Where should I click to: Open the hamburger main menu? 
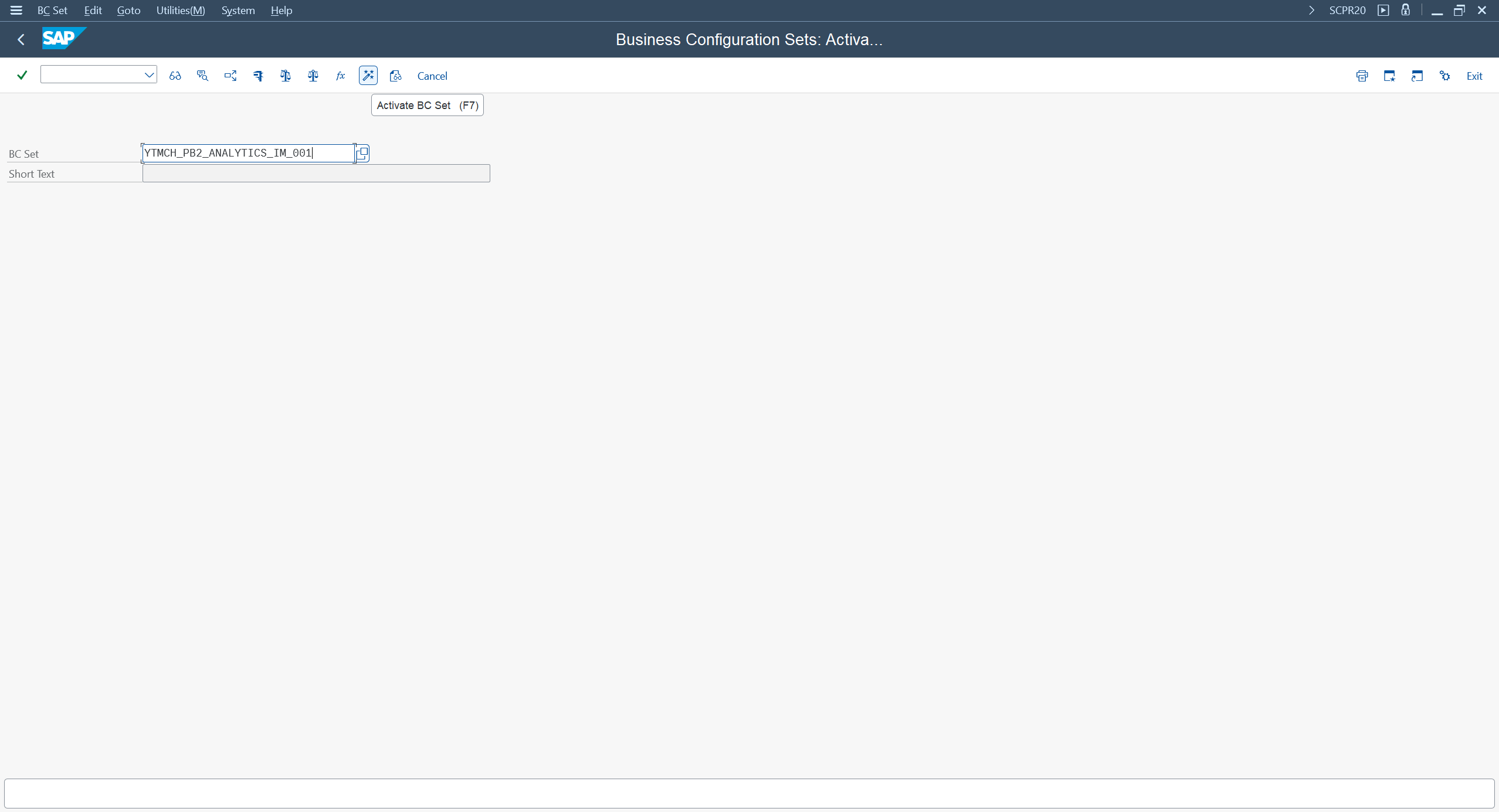coord(16,11)
